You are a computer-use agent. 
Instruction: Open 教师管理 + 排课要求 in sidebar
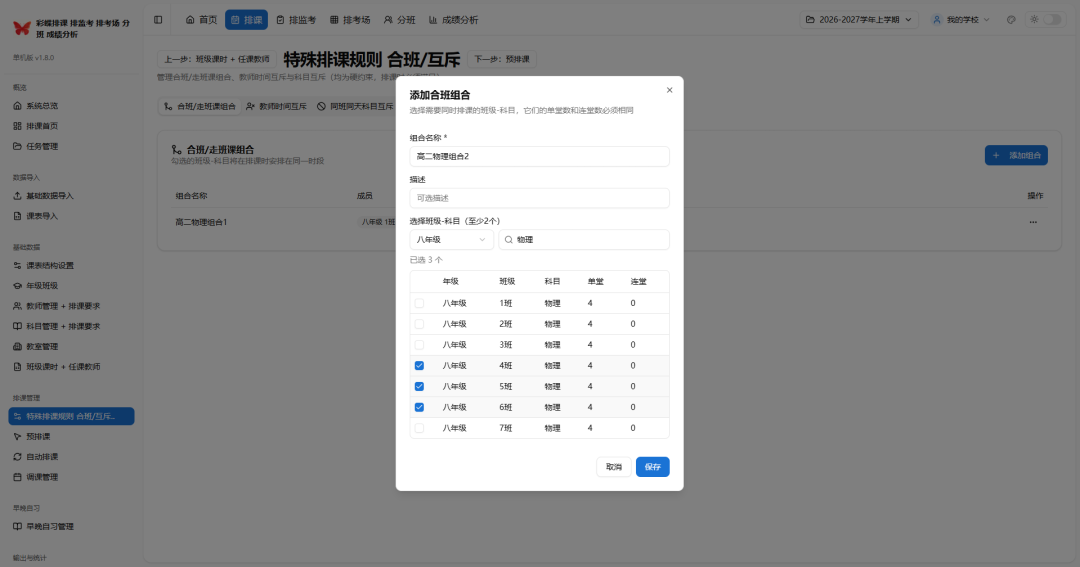coord(71,306)
